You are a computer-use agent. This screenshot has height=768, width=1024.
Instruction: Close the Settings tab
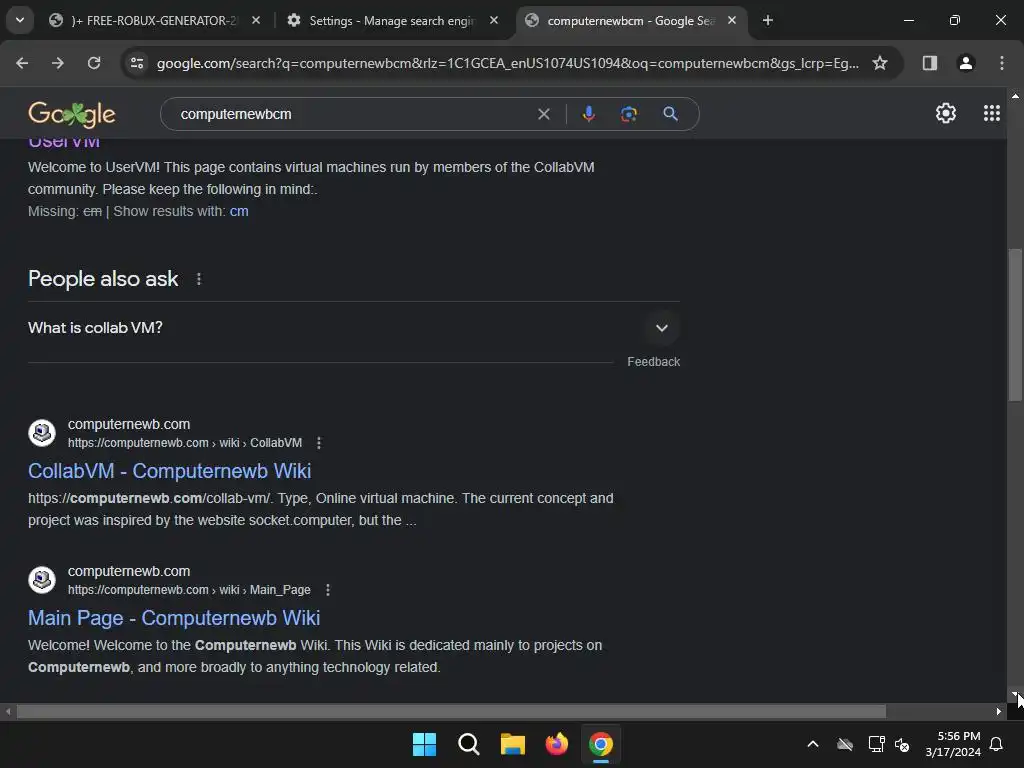(494, 20)
